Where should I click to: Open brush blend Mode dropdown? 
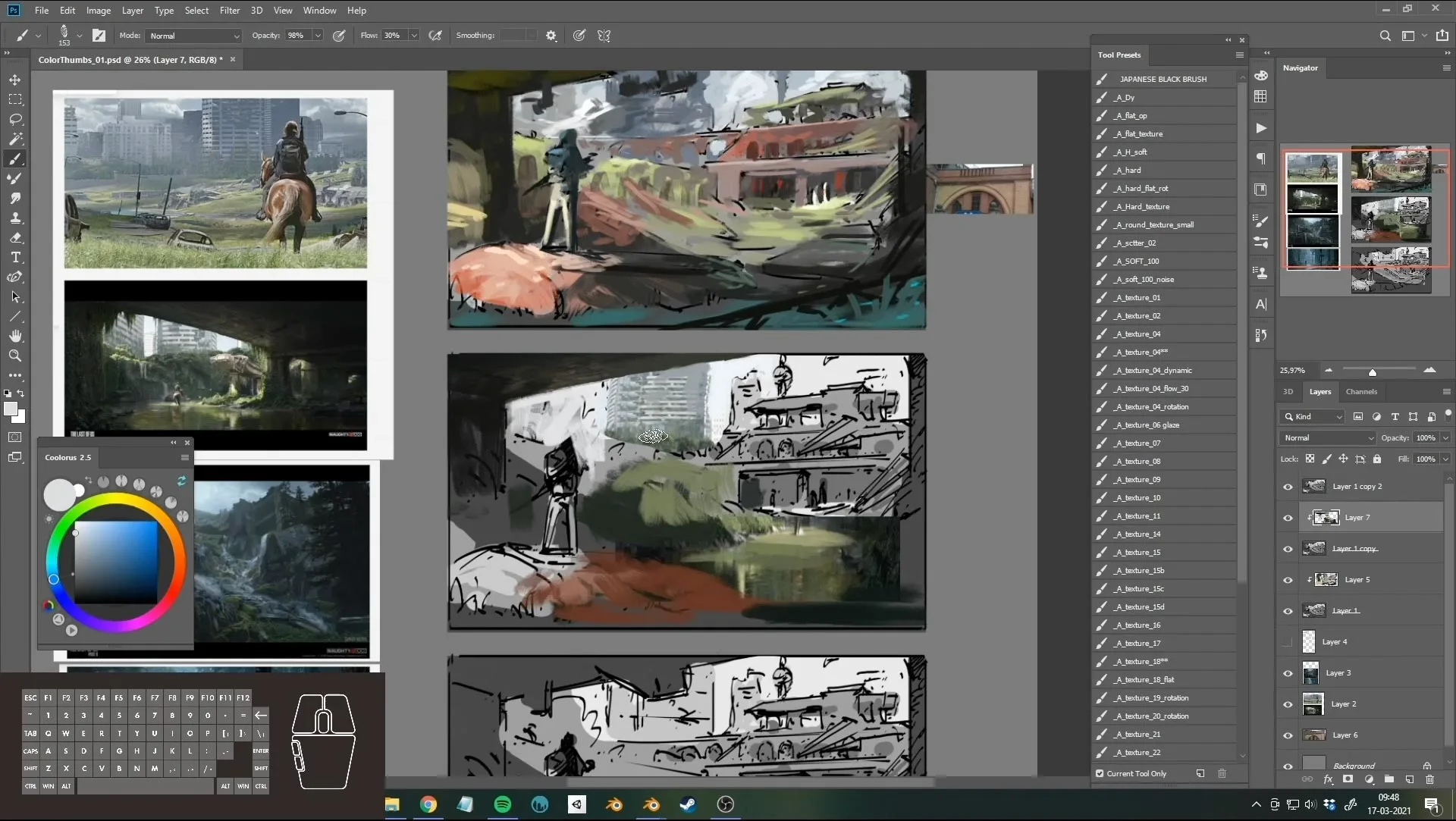pos(194,36)
